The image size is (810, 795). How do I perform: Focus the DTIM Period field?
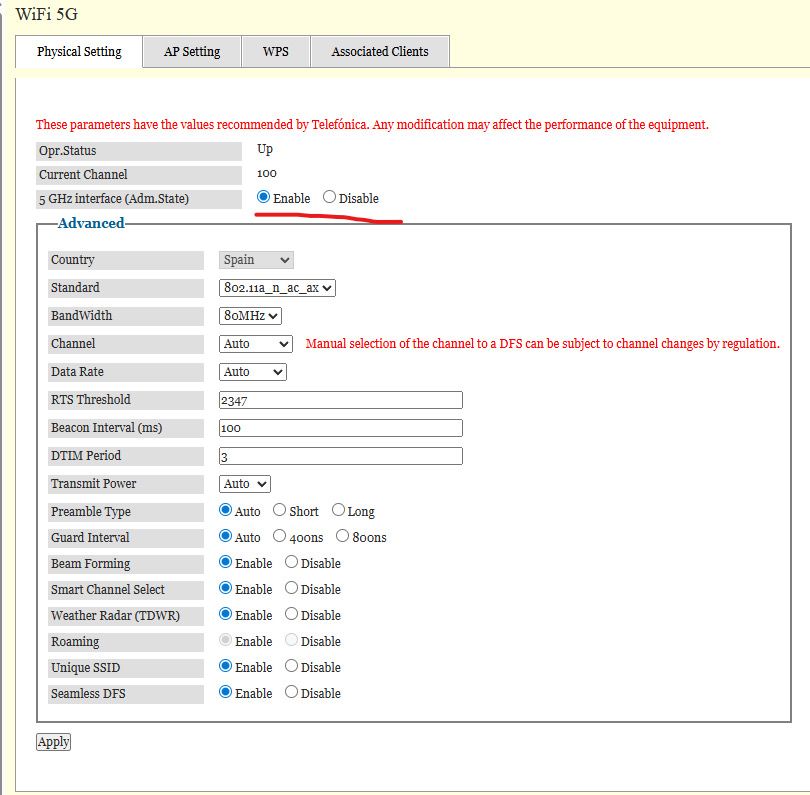(340, 456)
